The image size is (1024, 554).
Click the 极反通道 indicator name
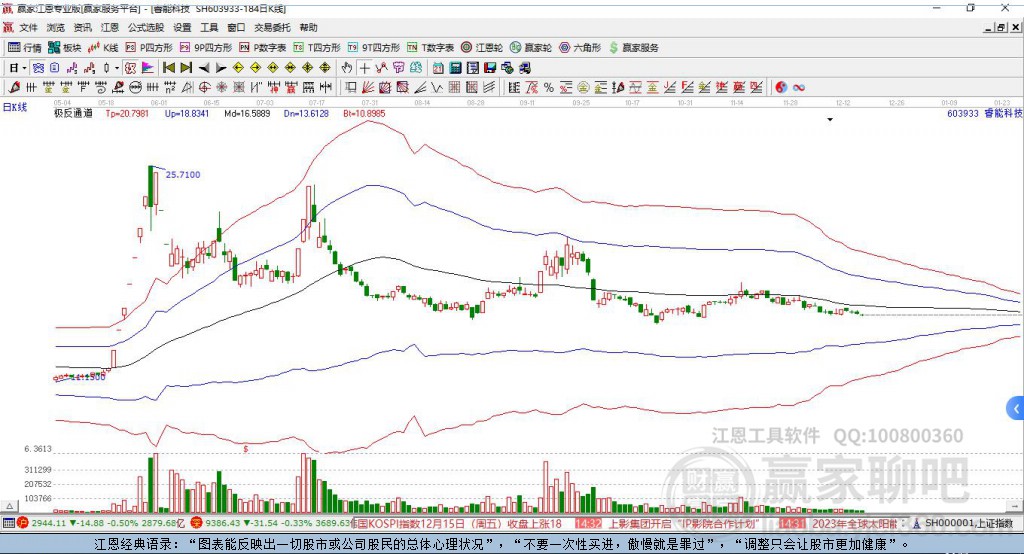(x=73, y=113)
